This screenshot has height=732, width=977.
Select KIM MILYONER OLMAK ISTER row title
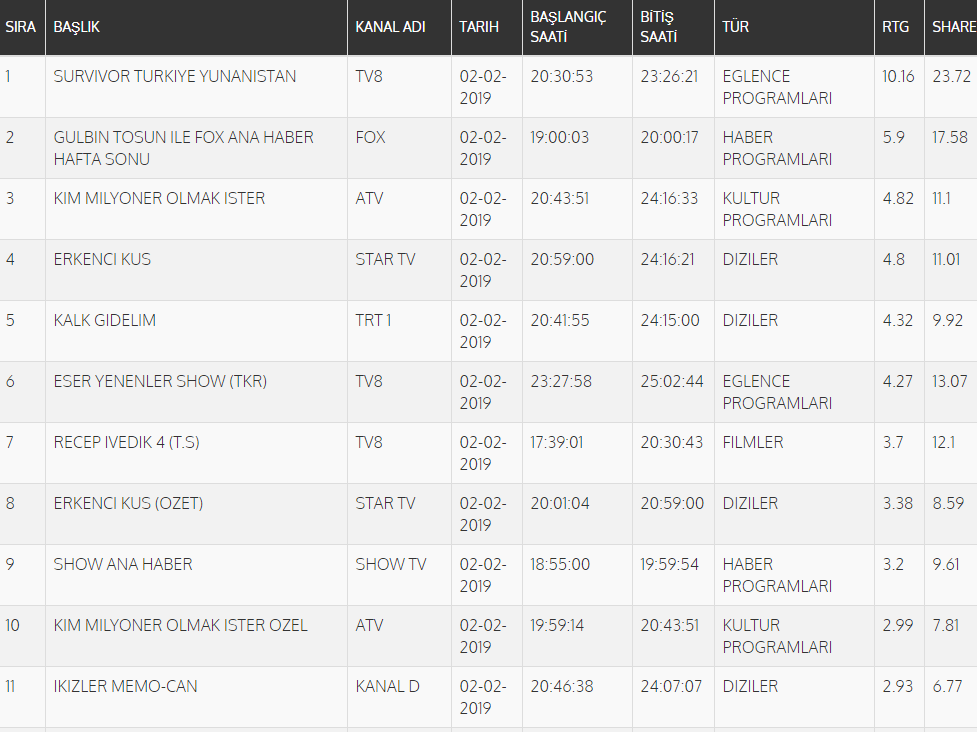tap(159, 198)
